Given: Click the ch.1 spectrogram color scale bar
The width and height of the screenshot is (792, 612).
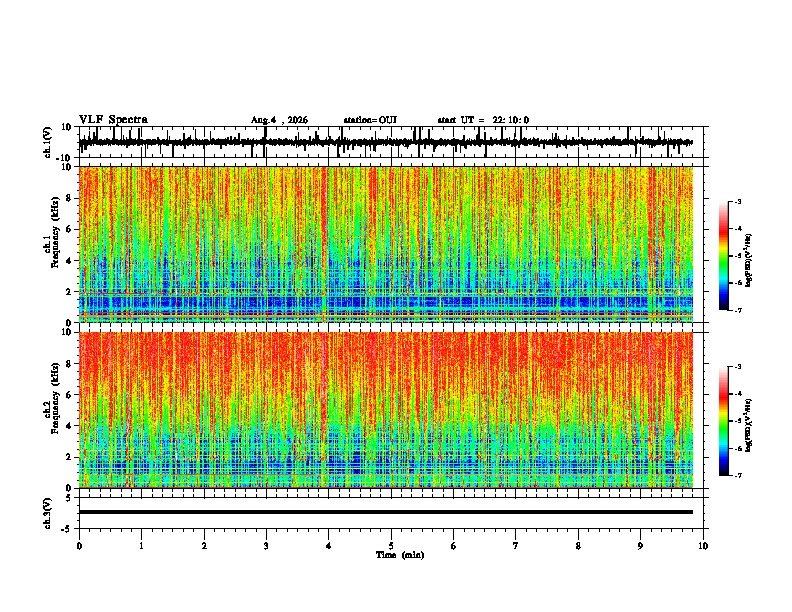Looking at the screenshot, I should (x=723, y=256).
